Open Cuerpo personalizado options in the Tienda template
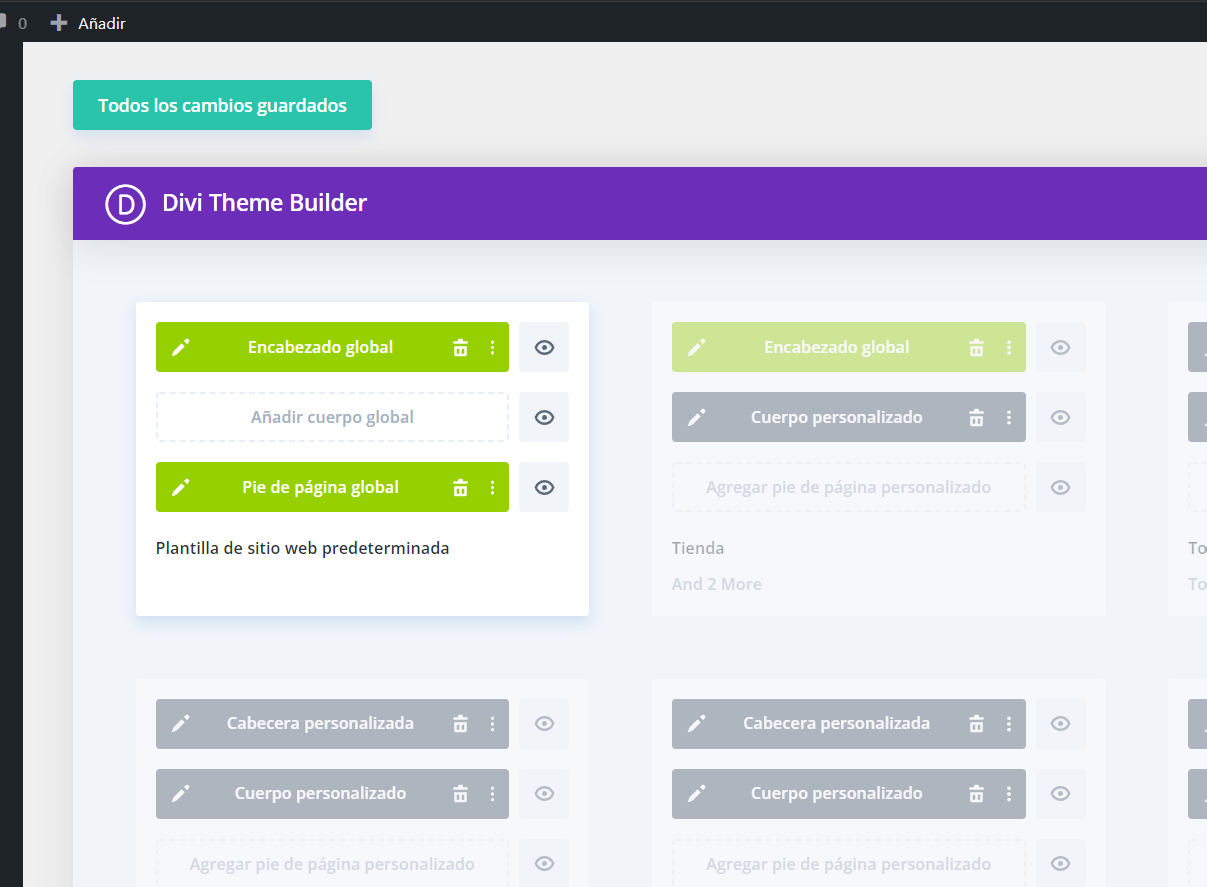 (1008, 417)
